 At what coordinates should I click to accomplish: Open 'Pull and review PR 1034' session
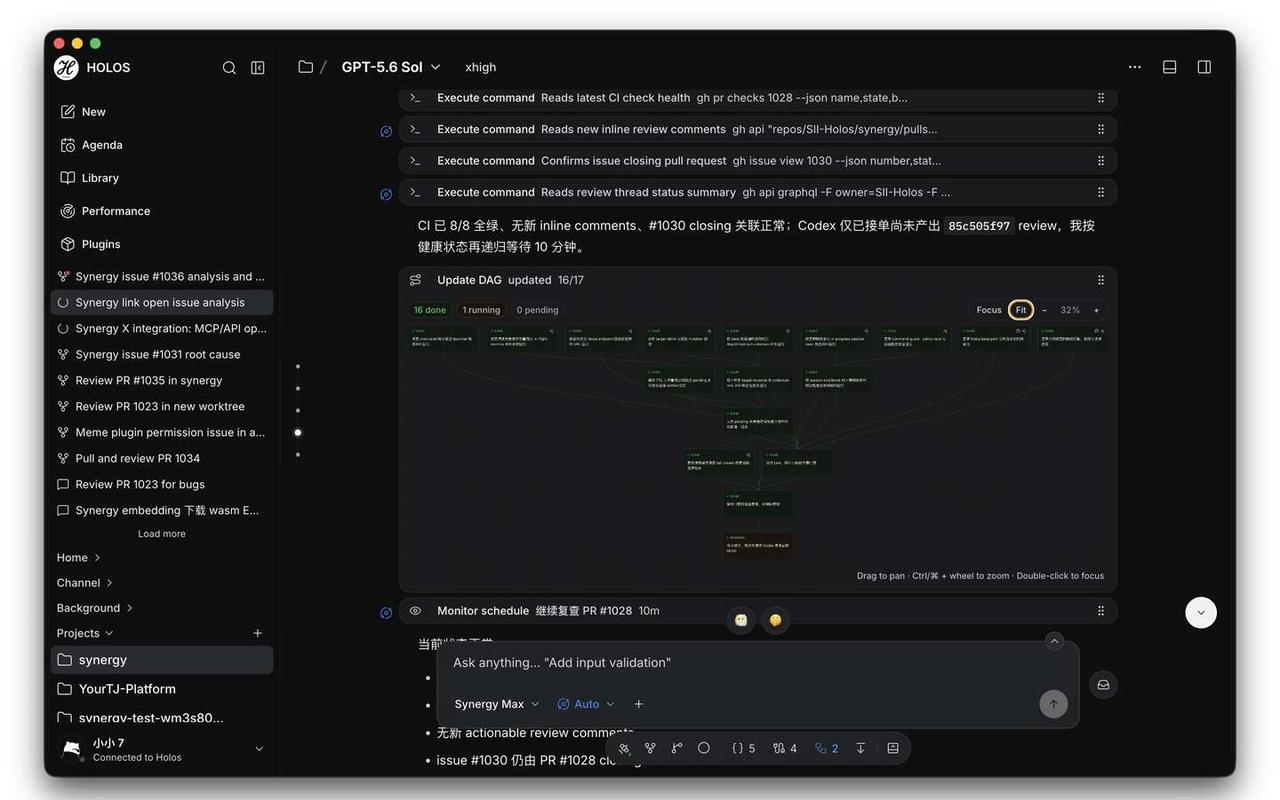(x=162, y=458)
